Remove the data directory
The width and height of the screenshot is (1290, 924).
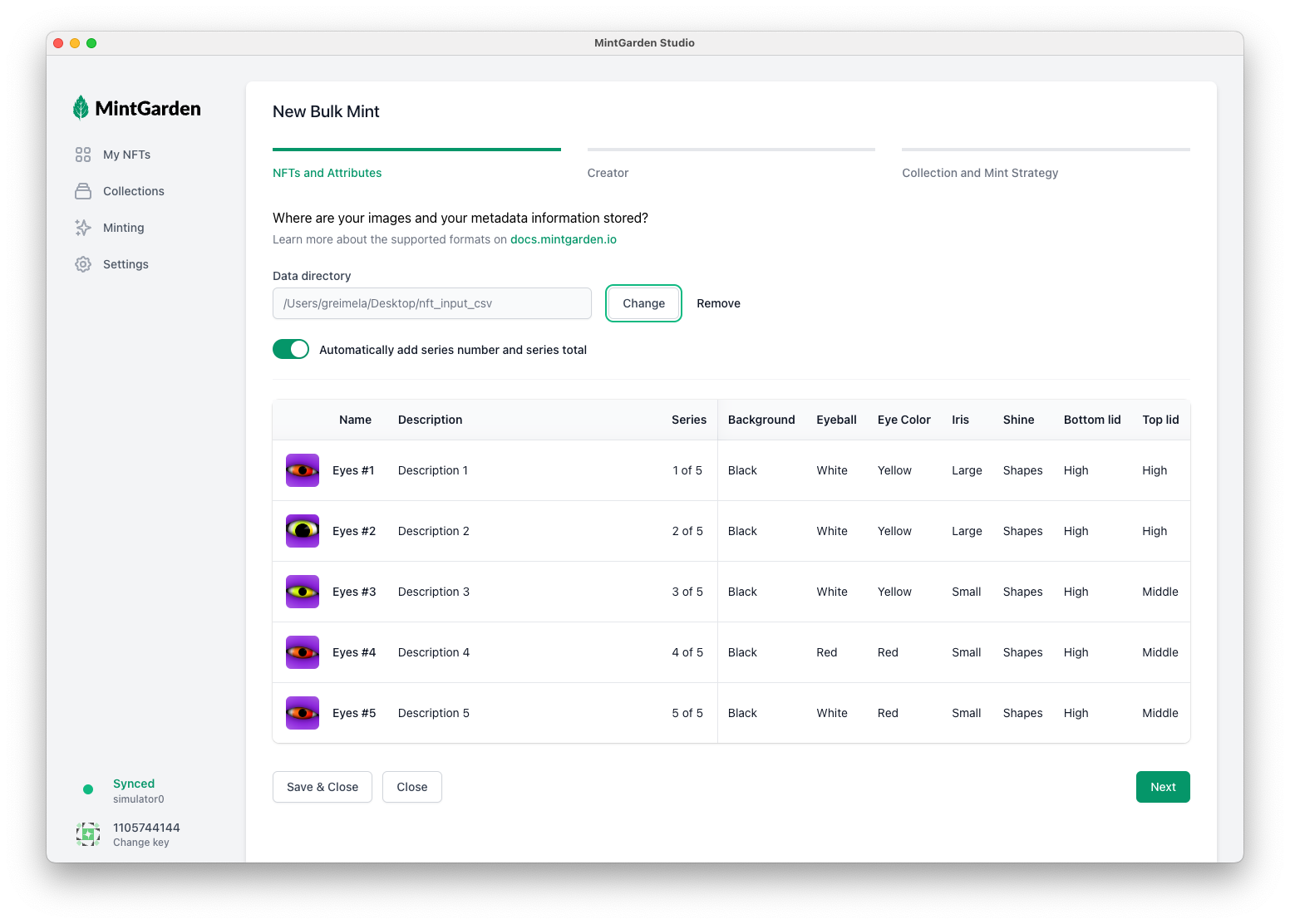(x=718, y=303)
